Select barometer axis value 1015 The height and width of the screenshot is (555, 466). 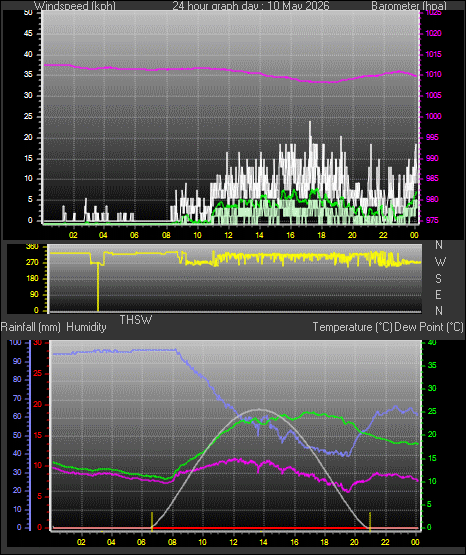[433, 54]
